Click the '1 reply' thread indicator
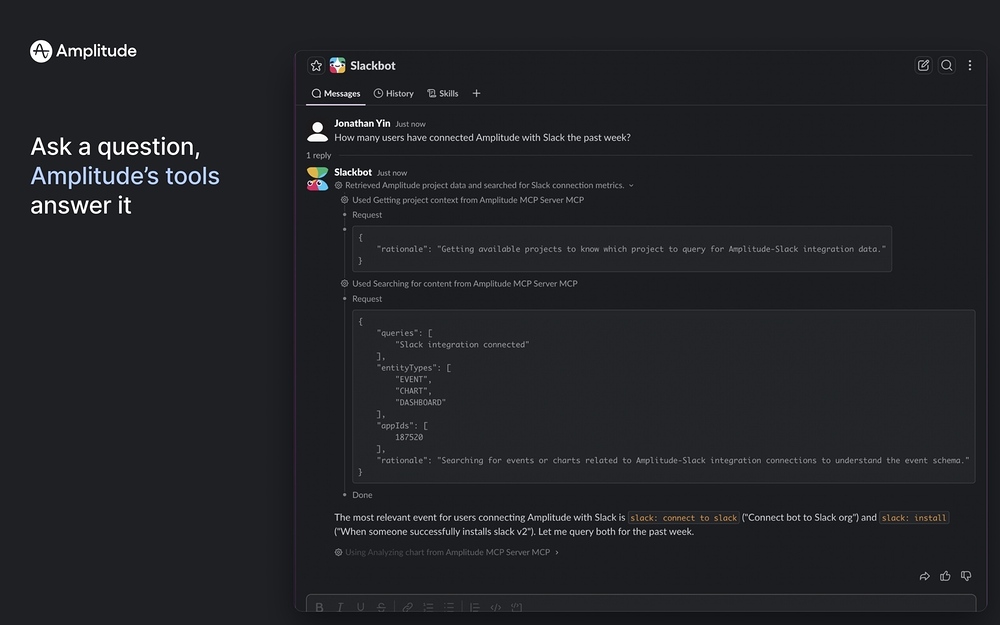Image resolution: width=1000 pixels, height=625 pixels. [318, 156]
